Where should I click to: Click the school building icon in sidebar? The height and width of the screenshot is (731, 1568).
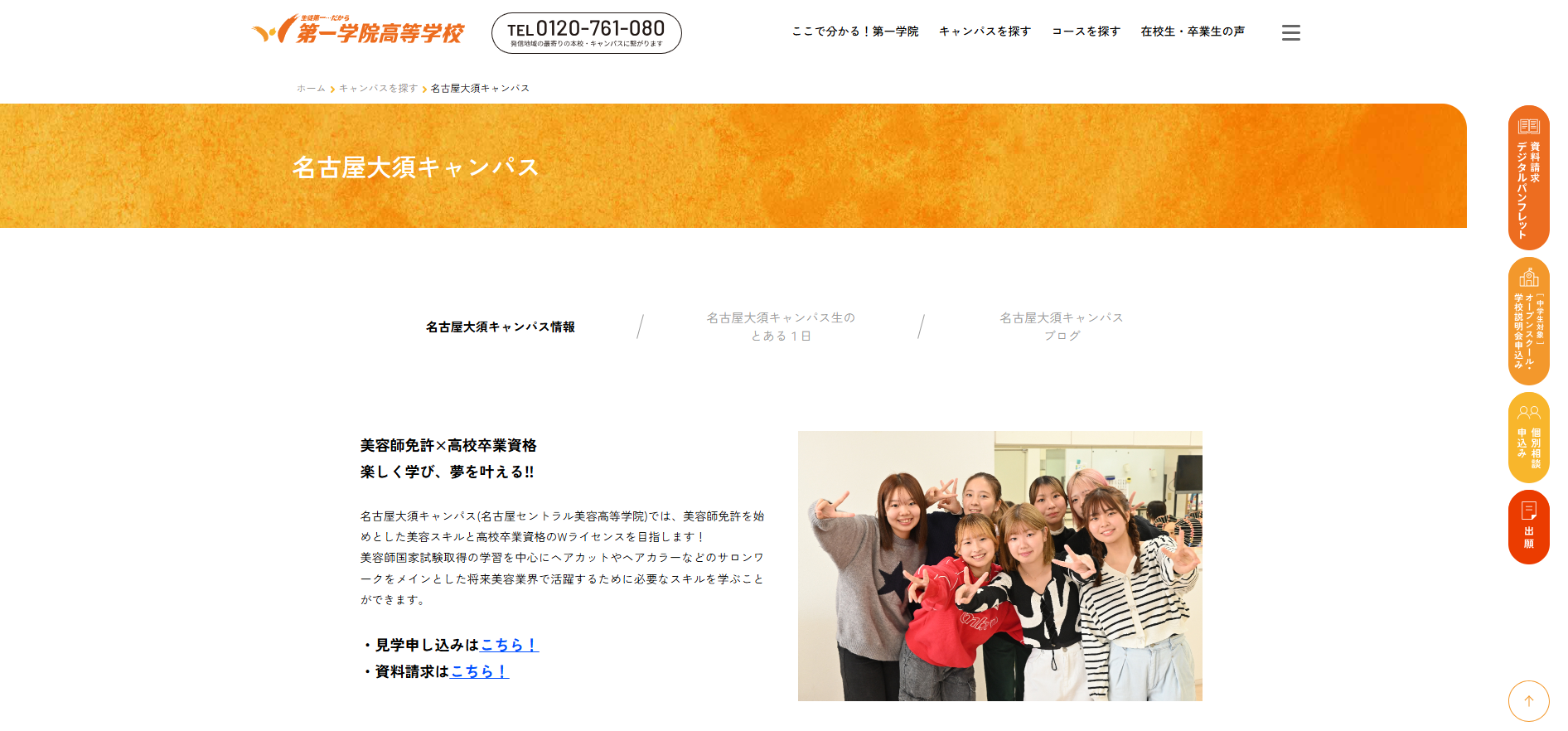point(1529,277)
